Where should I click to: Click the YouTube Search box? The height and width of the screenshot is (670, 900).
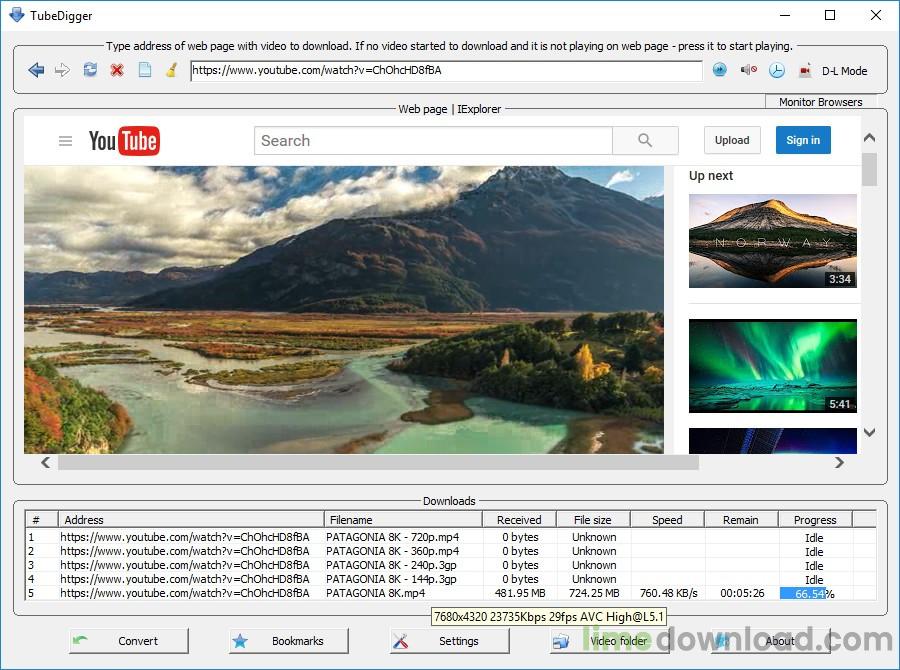click(433, 141)
